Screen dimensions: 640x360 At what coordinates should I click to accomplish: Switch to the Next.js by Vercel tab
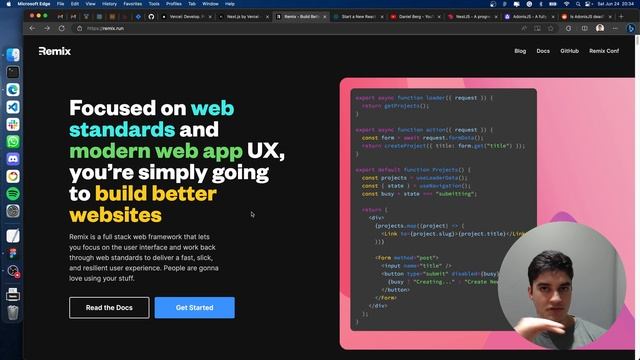pos(243,17)
